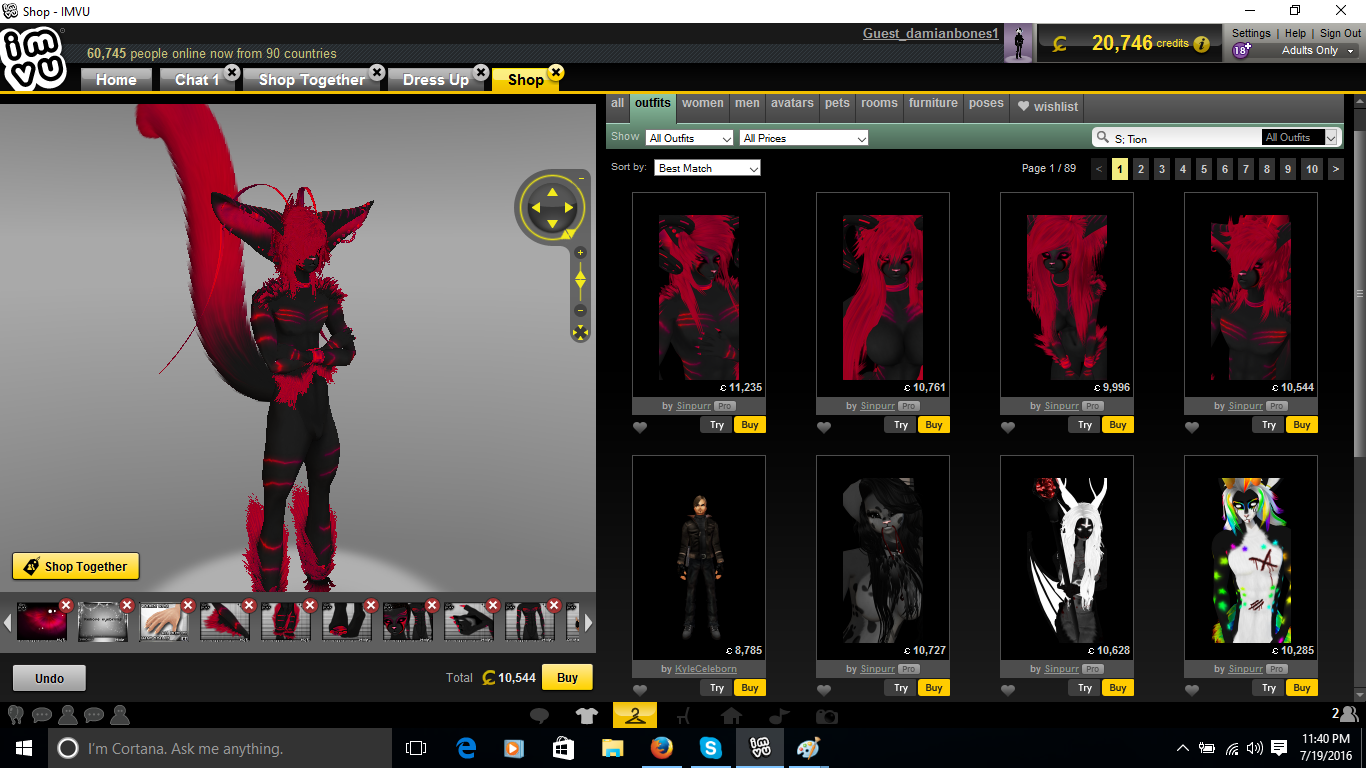The width and height of the screenshot is (1366, 768).
Task: Go to results page 5
Action: point(1204,169)
